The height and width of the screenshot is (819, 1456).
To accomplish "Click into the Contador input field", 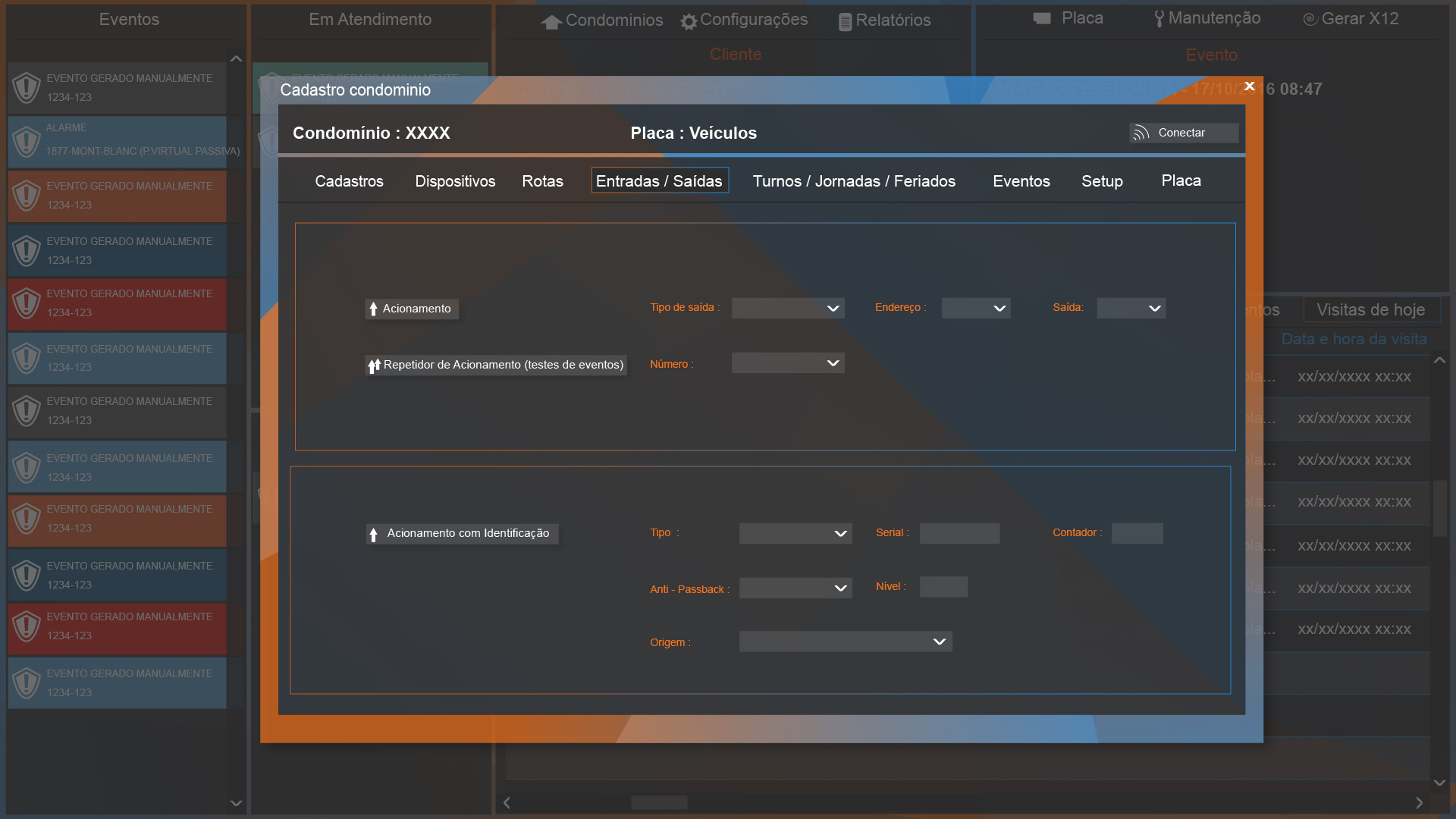I will (x=1137, y=533).
